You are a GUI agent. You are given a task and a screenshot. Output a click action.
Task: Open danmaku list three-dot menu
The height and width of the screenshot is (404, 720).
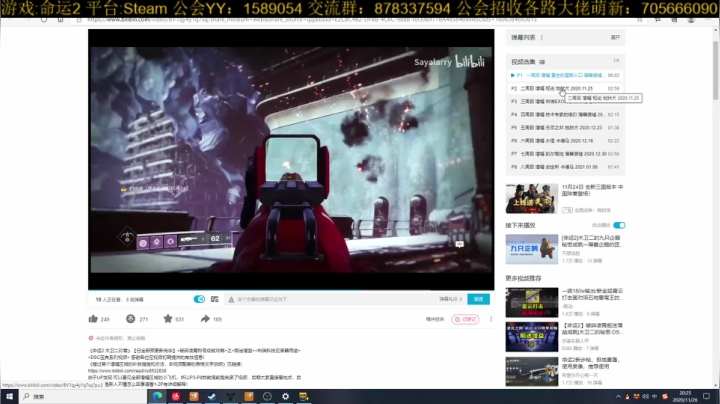click(x=542, y=38)
